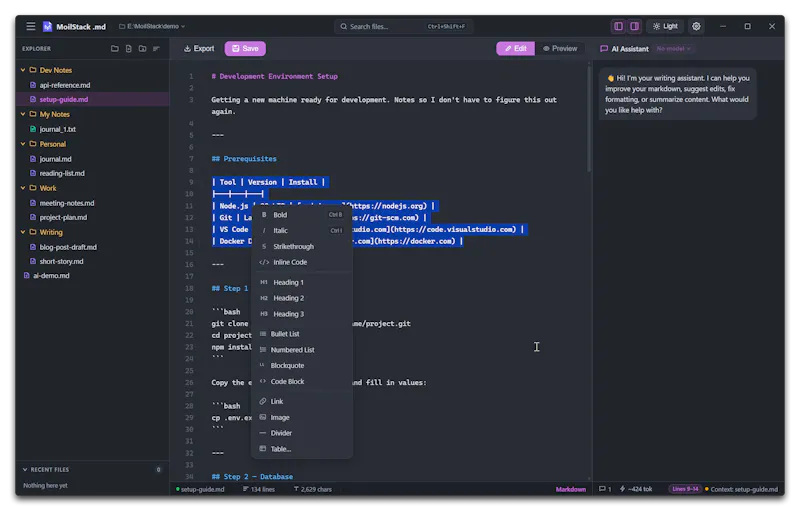Insert Code Block from context menu

coord(302,381)
